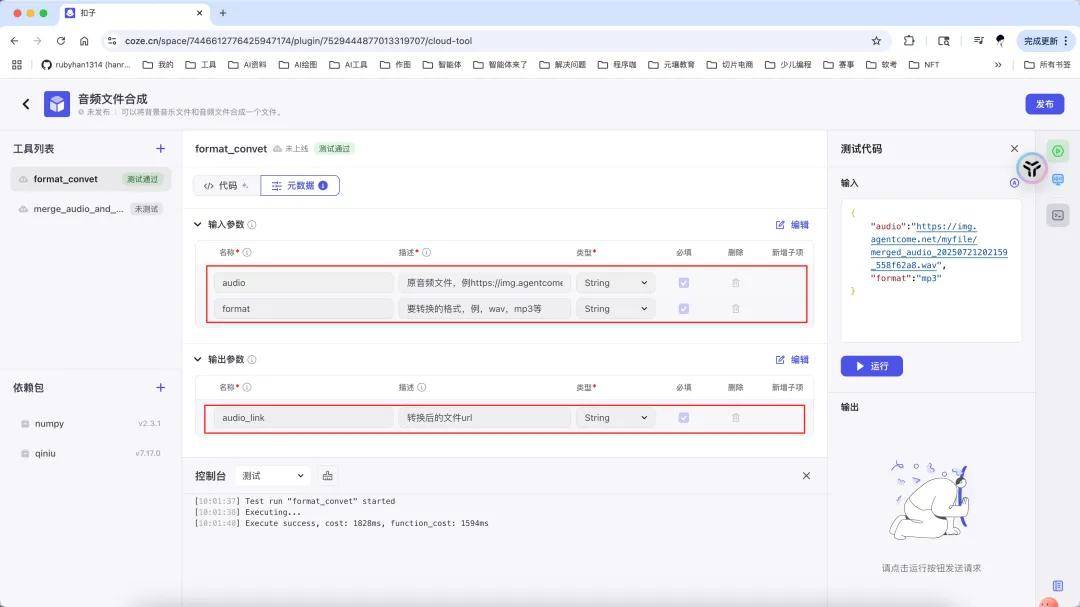The image size is (1080, 607).
Task: Close the 控制台 console panel
Action: point(806,476)
